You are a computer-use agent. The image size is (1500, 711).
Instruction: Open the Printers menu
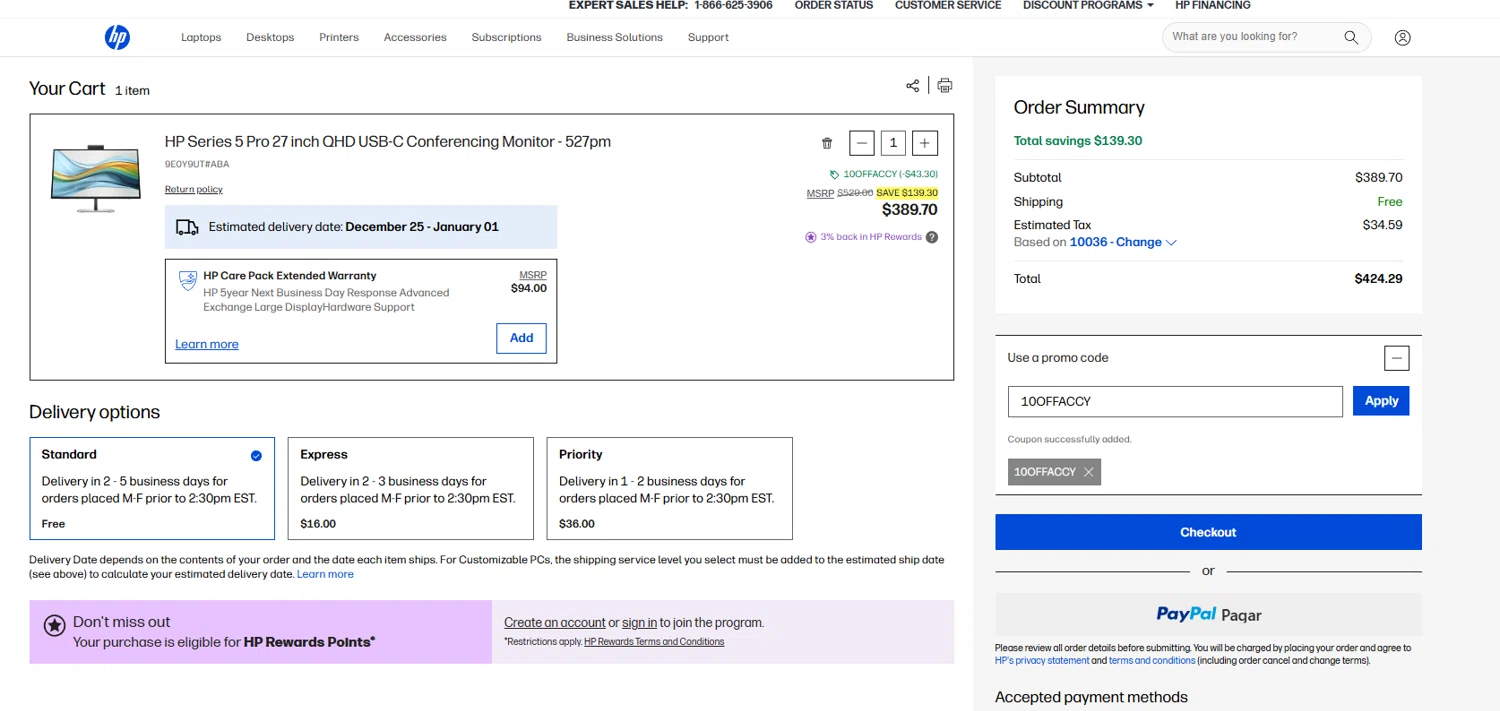point(339,37)
